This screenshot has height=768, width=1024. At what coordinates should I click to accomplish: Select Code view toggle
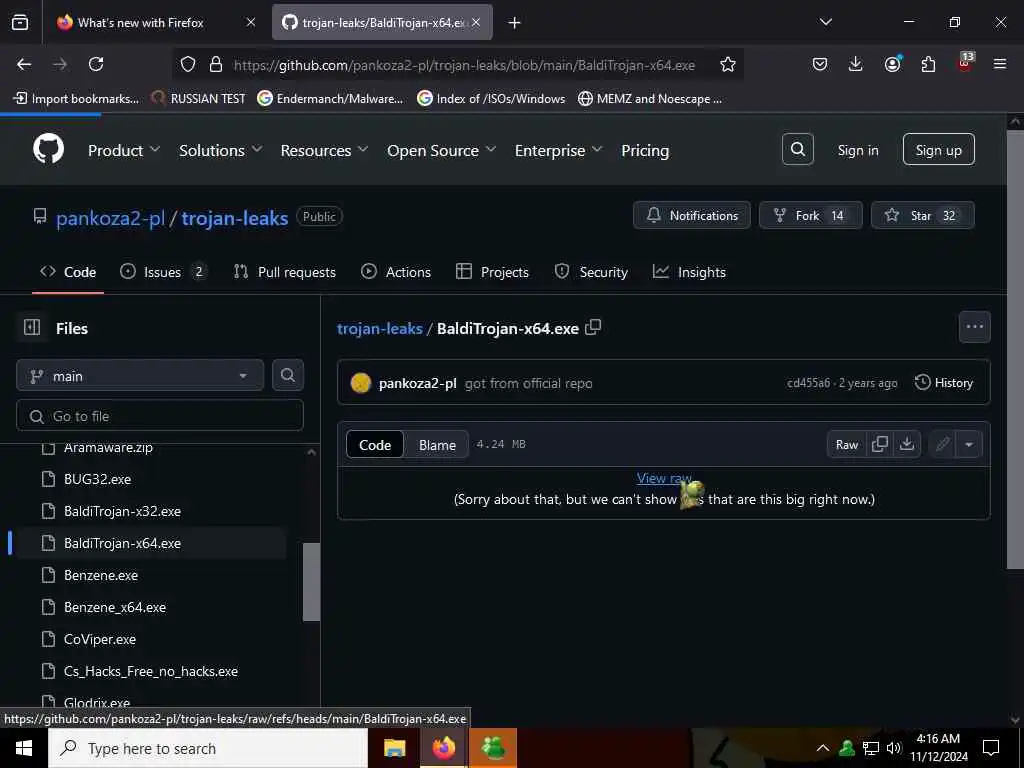tap(375, 445)
